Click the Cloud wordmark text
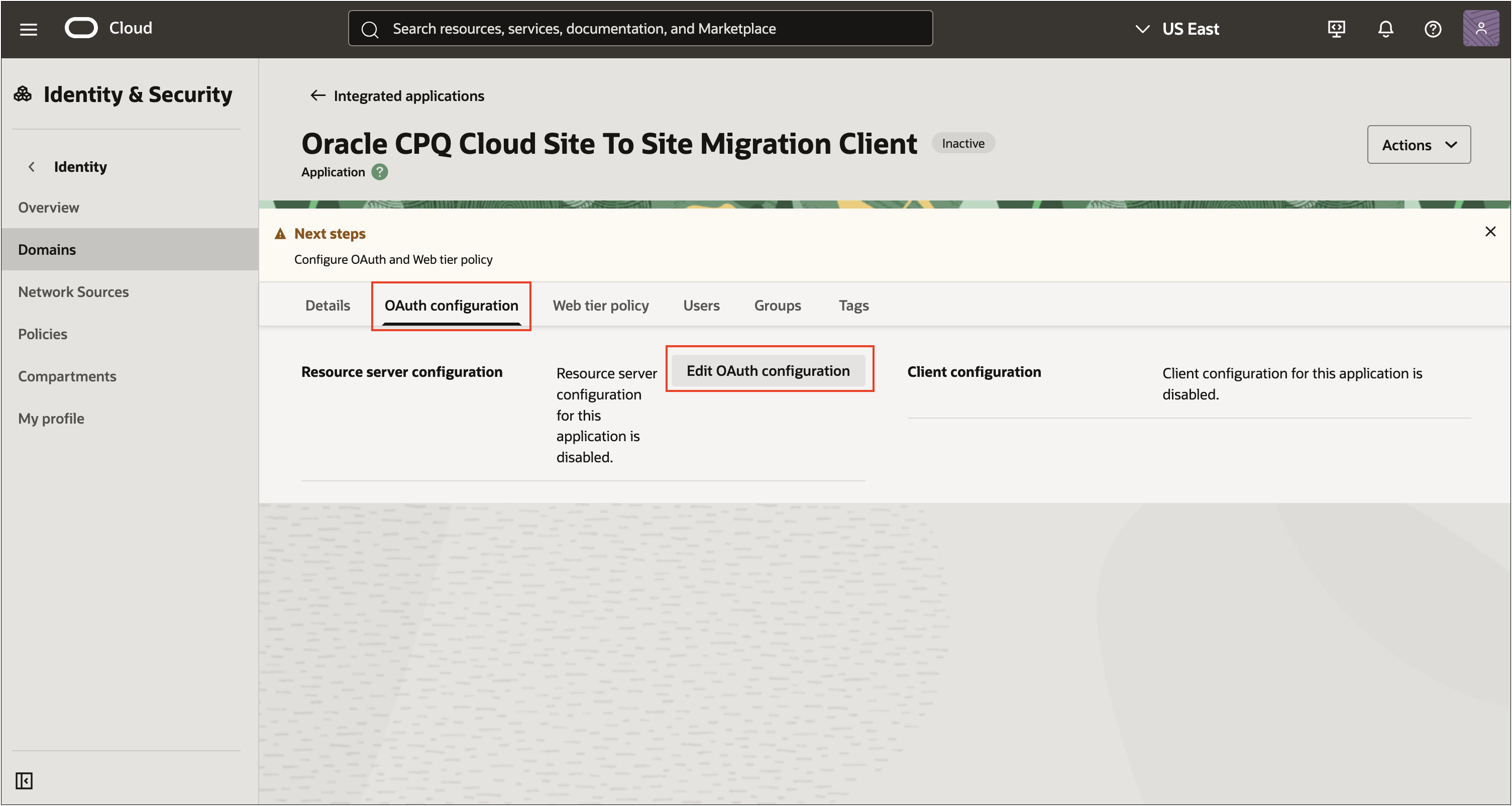The width and height of the screenshot is (1512, 806). coord(130,28)
